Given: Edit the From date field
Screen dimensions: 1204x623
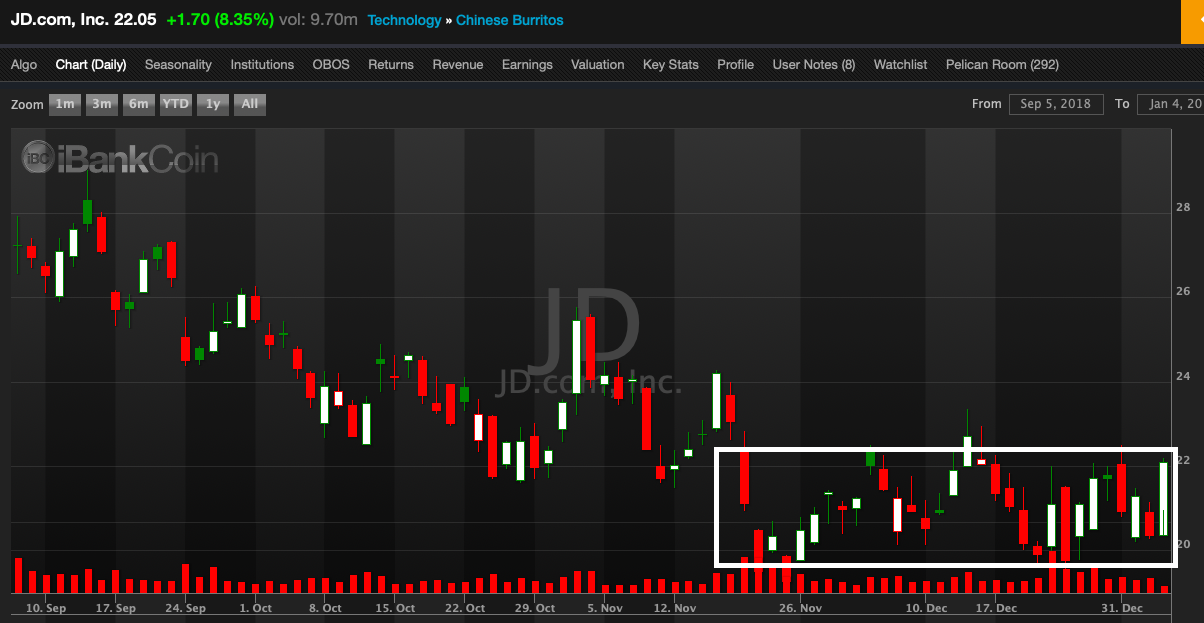Looking at the screenshot, I should (1057, 104).
